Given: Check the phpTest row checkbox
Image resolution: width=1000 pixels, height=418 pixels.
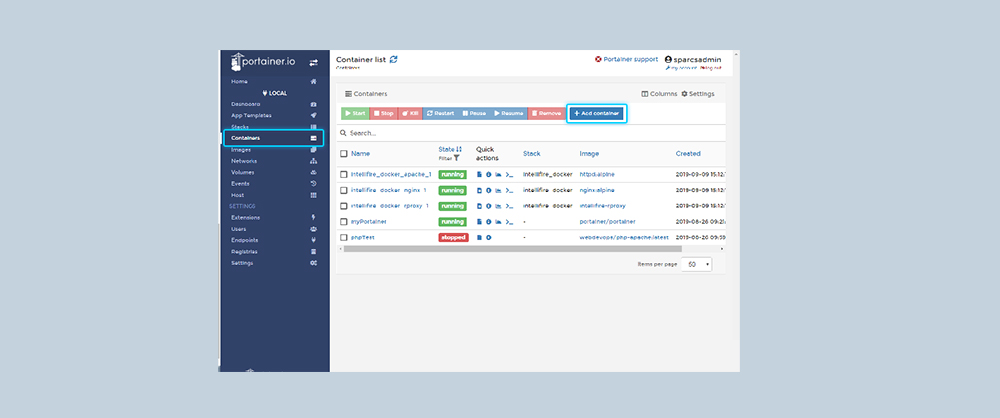Looking at the screenshot, I should coord(344,237).
